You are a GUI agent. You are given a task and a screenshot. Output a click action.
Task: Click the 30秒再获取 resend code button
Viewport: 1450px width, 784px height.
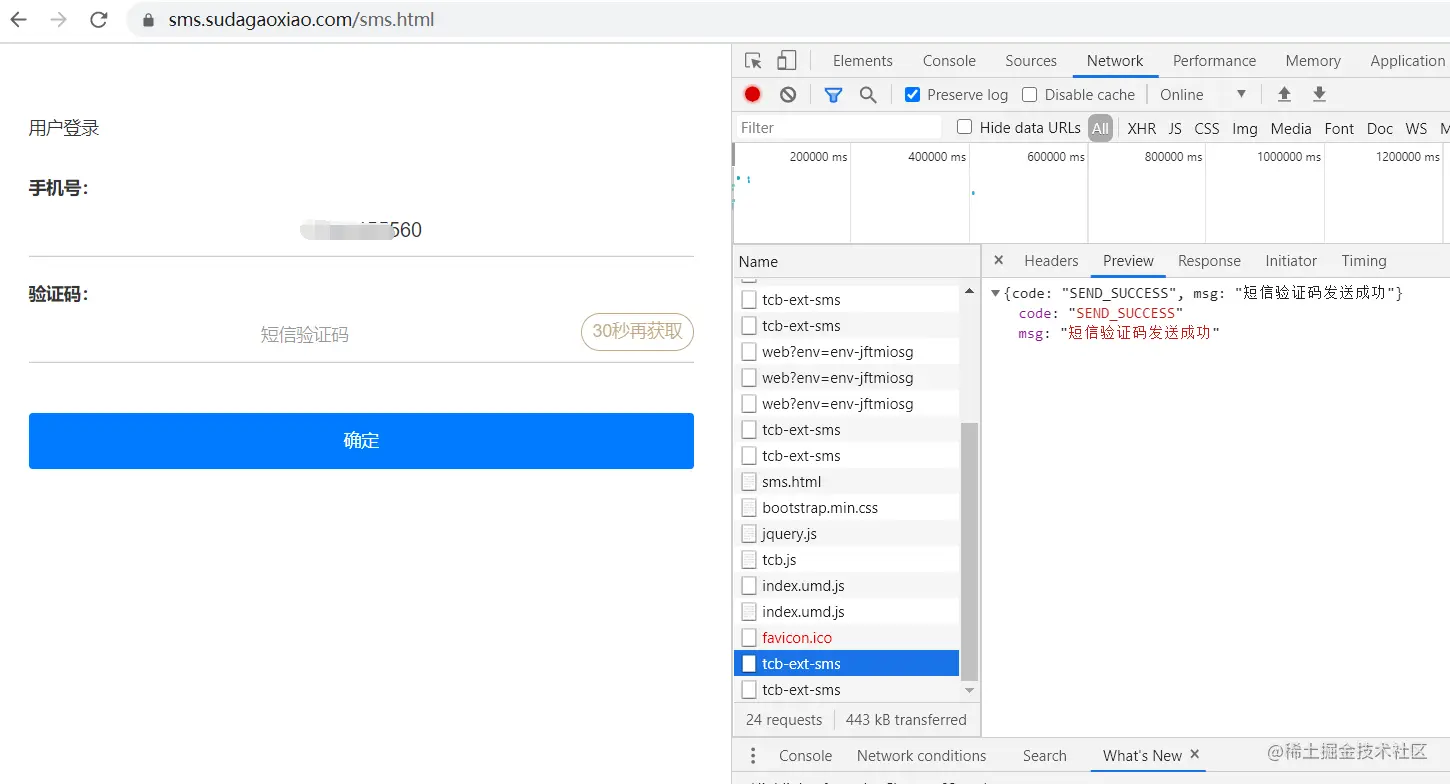point(637,331)
